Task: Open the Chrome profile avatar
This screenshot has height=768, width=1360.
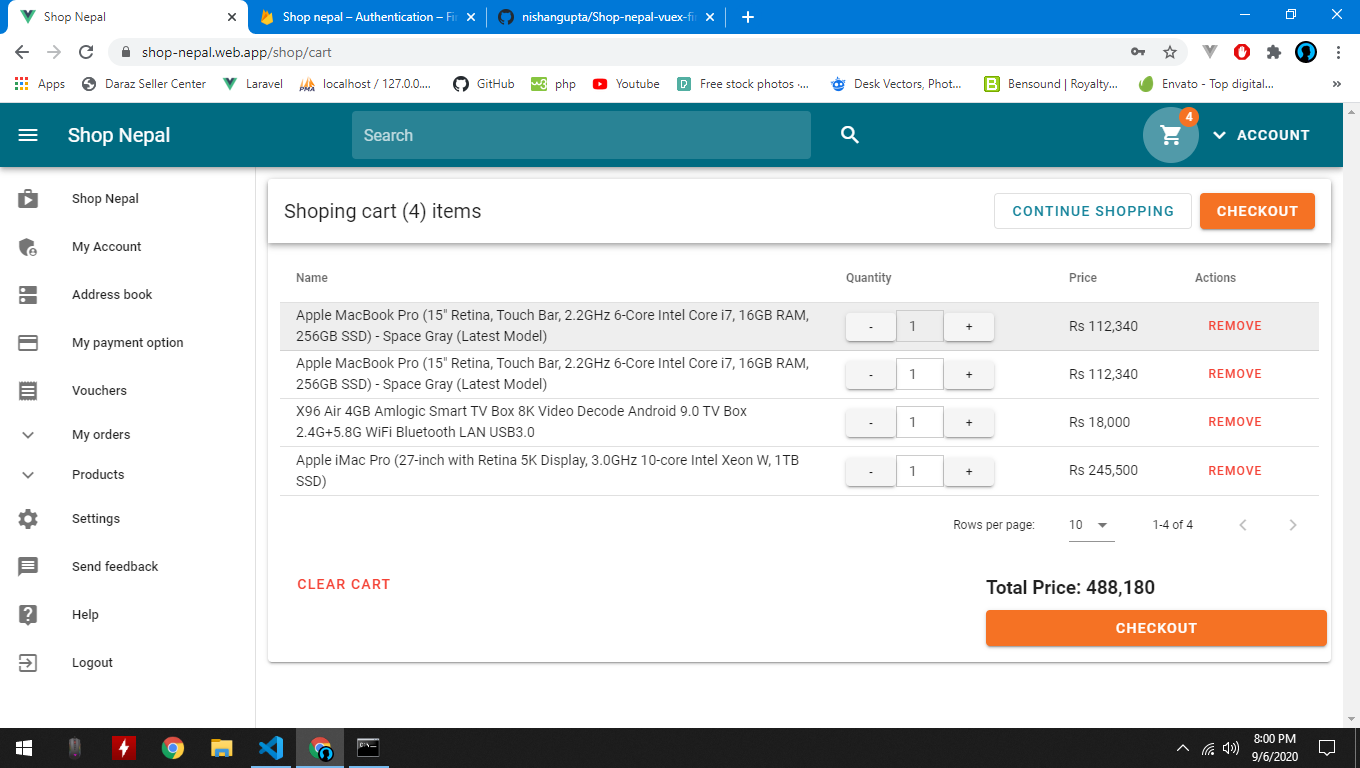Action: pyautogui.click(x=1306, y=52)
